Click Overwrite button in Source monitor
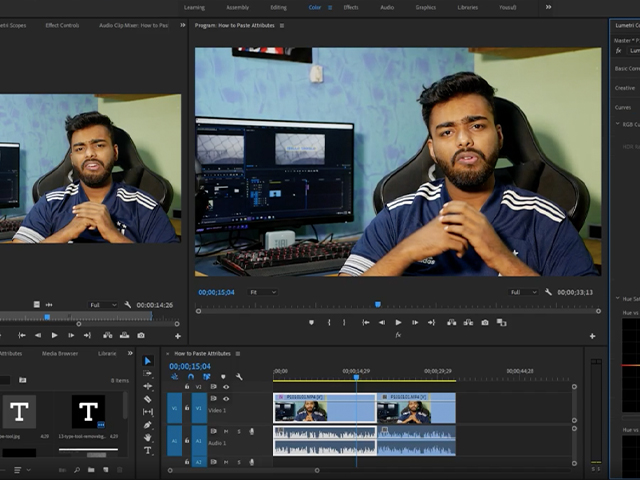The height and width of the screenshot is (480, 640). pos(124,335)
